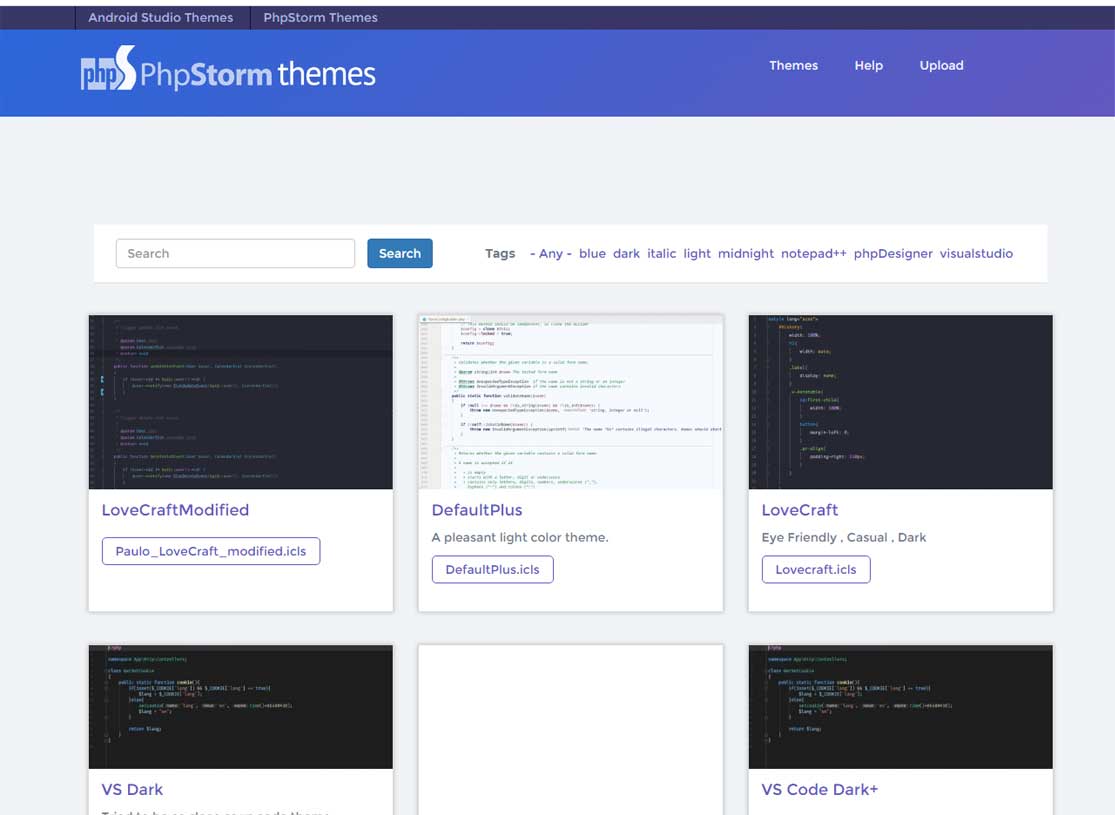Filter themes by the italic tag

(x=661, y=253)
